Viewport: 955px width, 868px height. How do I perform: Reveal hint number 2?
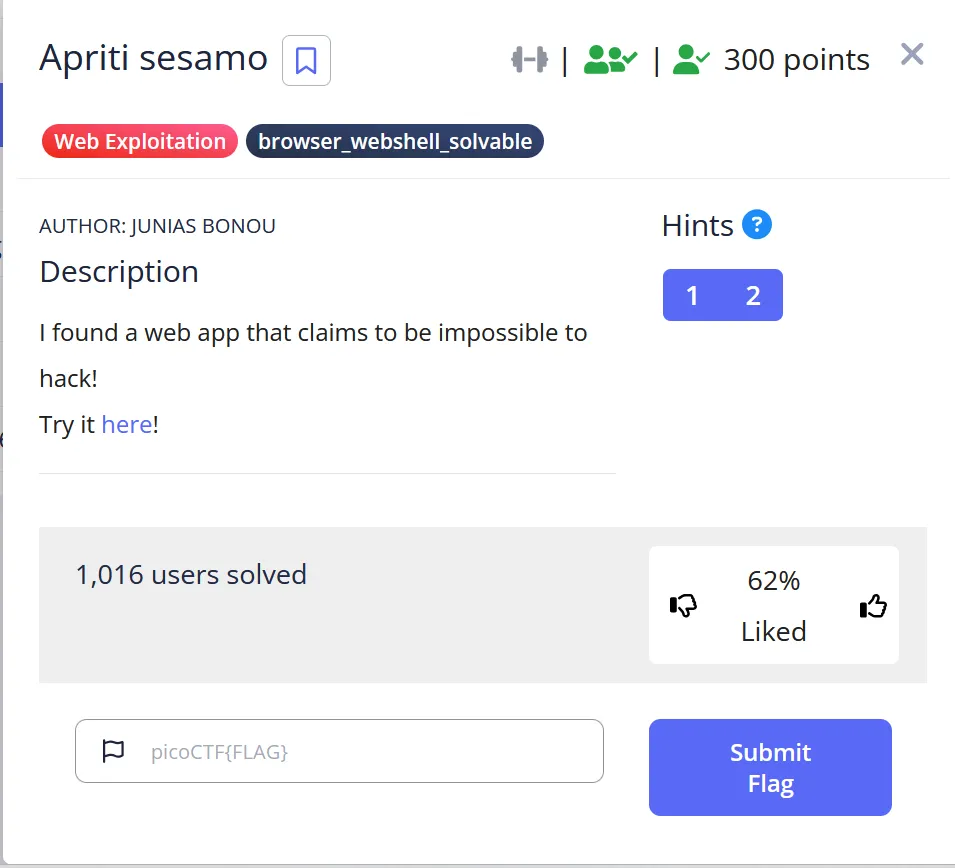pyautogui.click(x=753, y=295)
